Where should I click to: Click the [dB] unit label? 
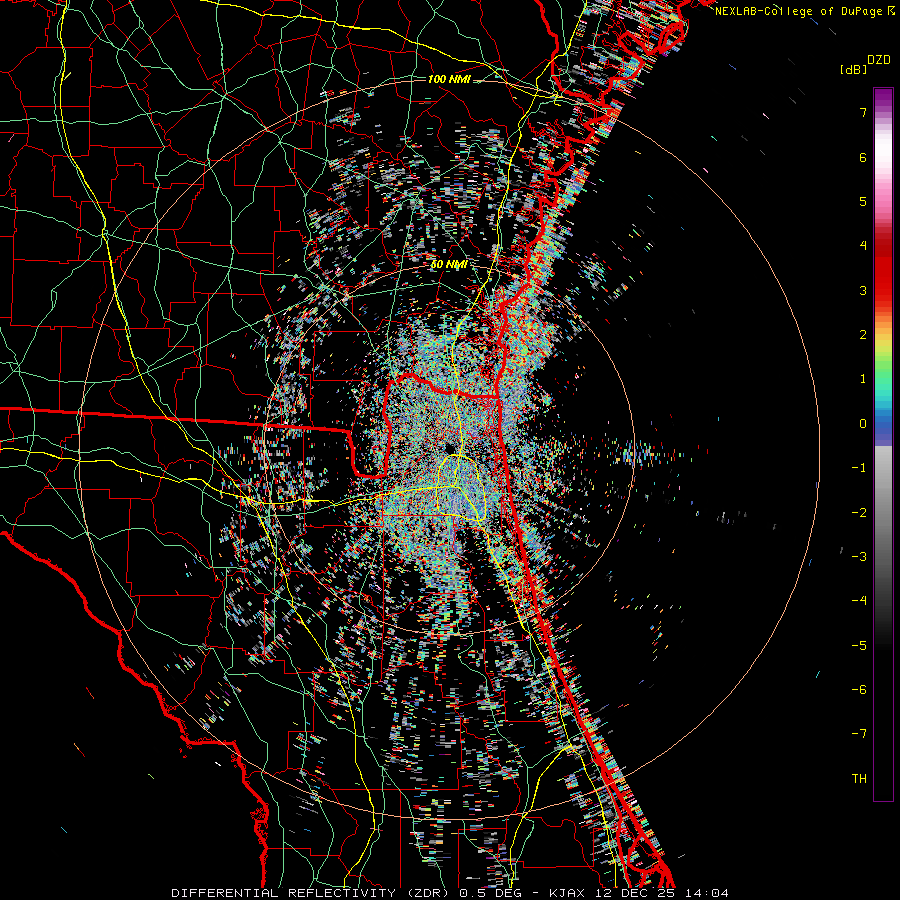click(853, 70)
